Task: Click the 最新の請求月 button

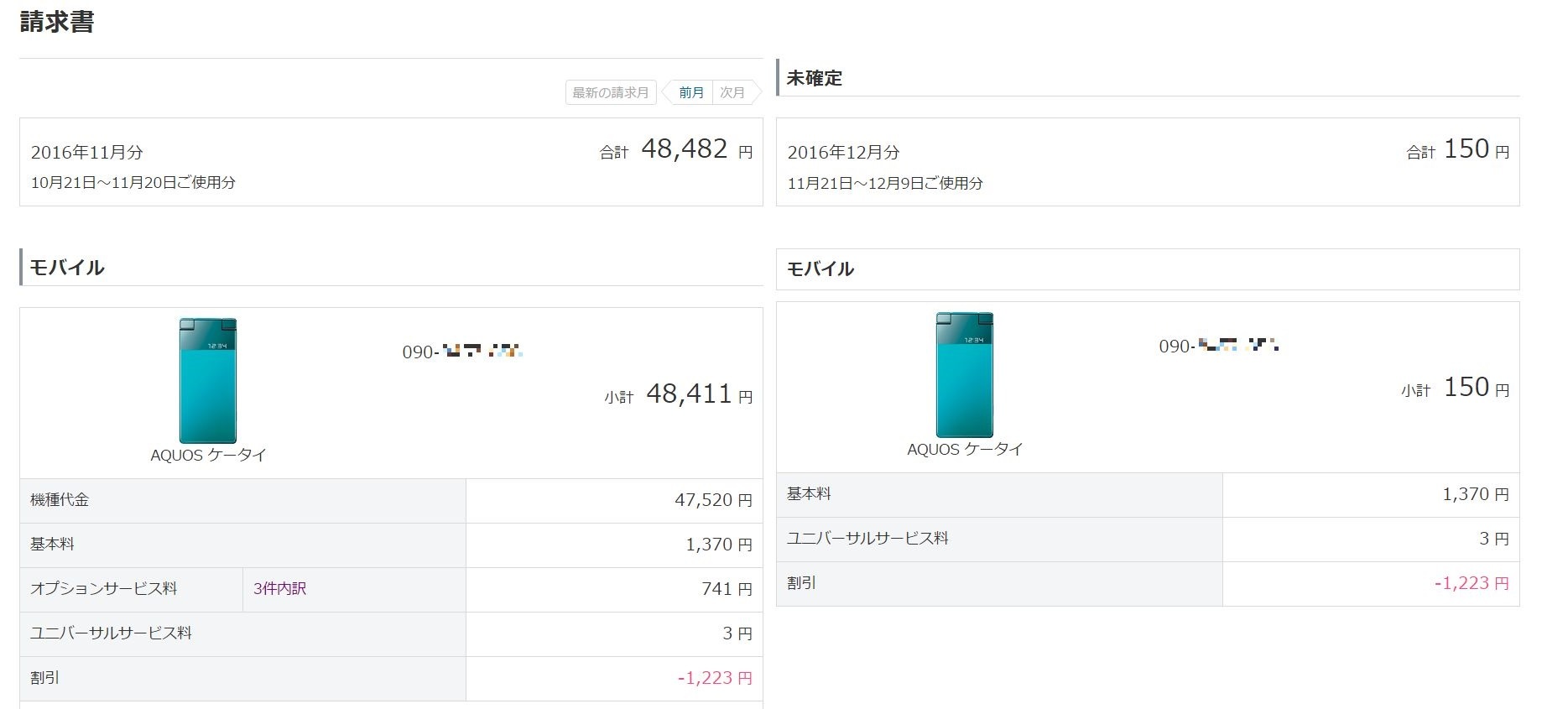Action: click(610, 92)
